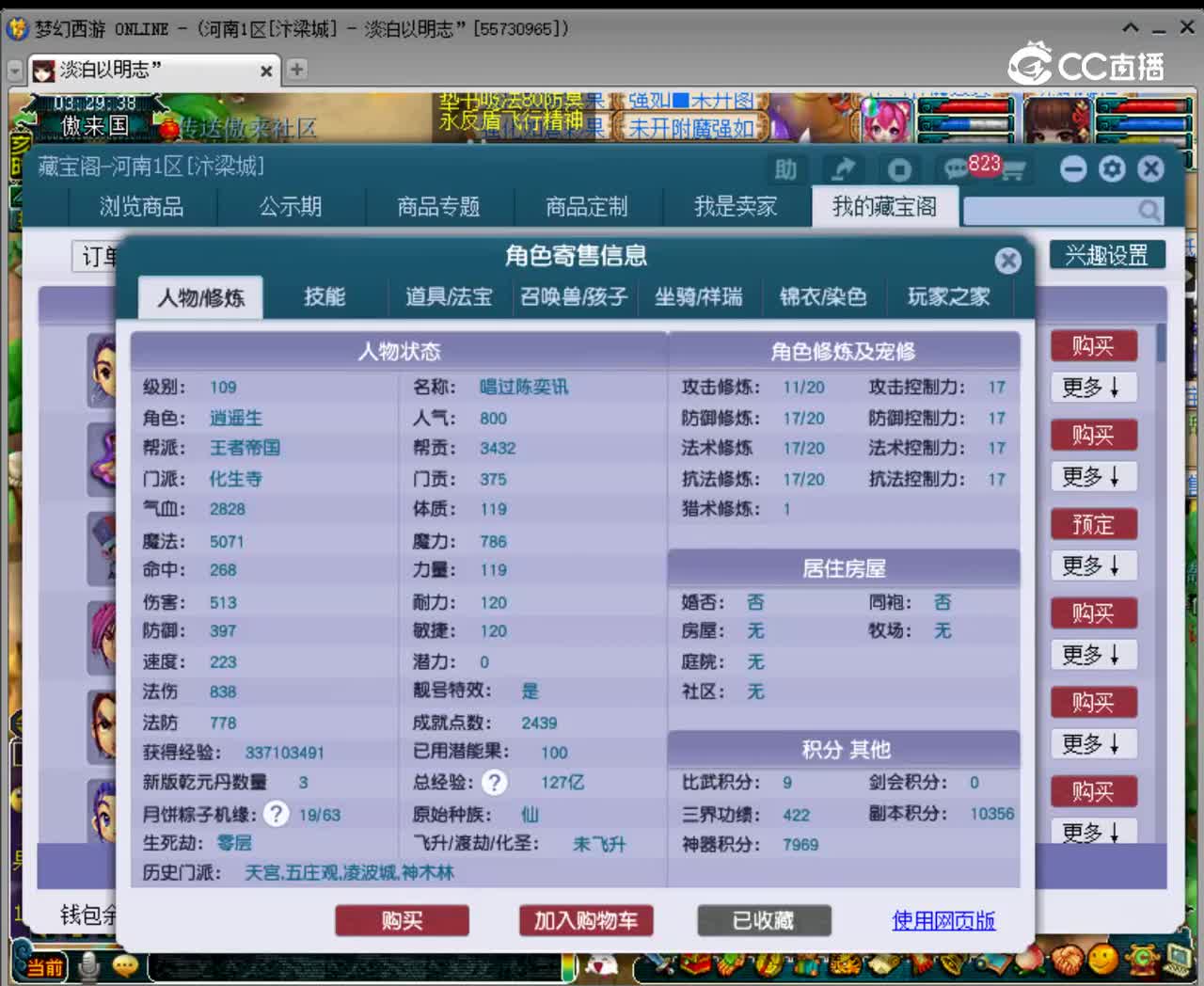Expand 更多 under the second 购买 button
This screenshot has width=1204, height=986.
pos(1093,476)
